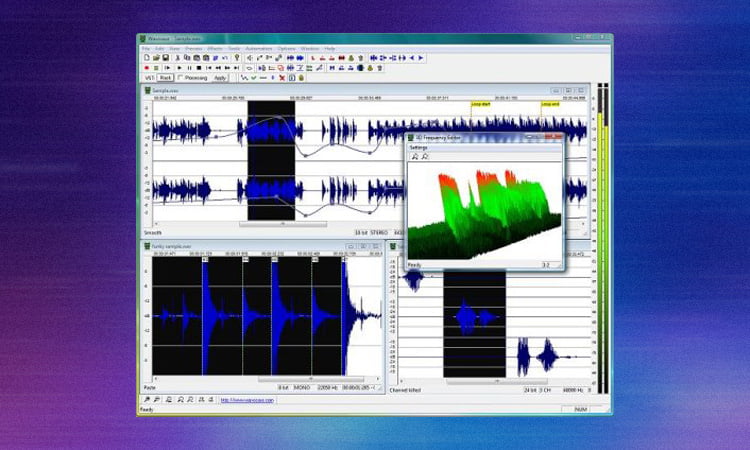Viewport: 750px width, 450px height.
Task: Toggle the VST button
Action: coord(148,77)
